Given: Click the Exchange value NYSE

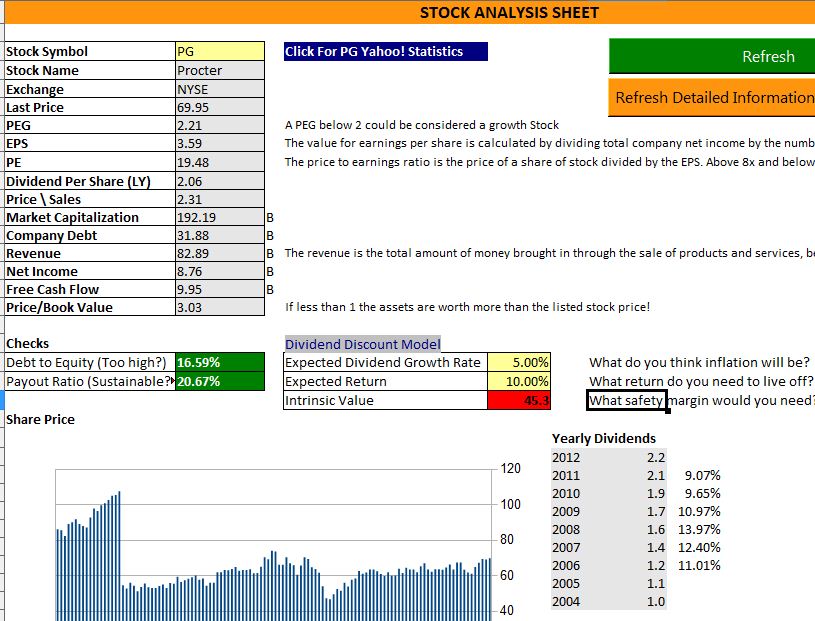Looking at the screenshot, I should [x=220, y=89].
